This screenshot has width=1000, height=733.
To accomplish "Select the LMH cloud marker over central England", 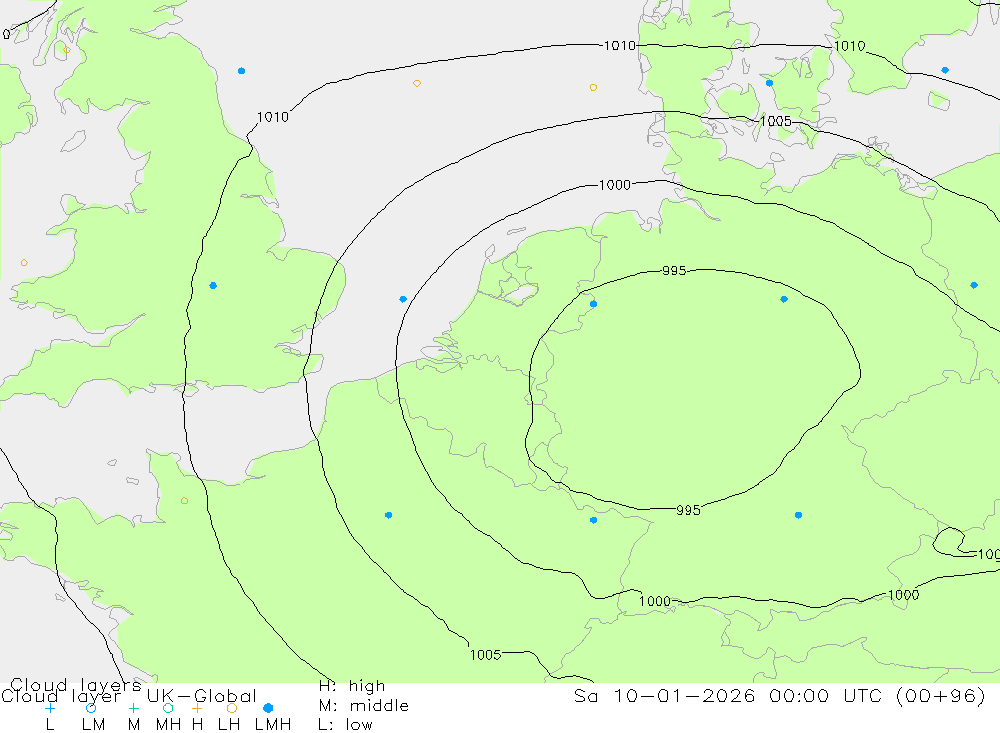I will coord(213,285).
